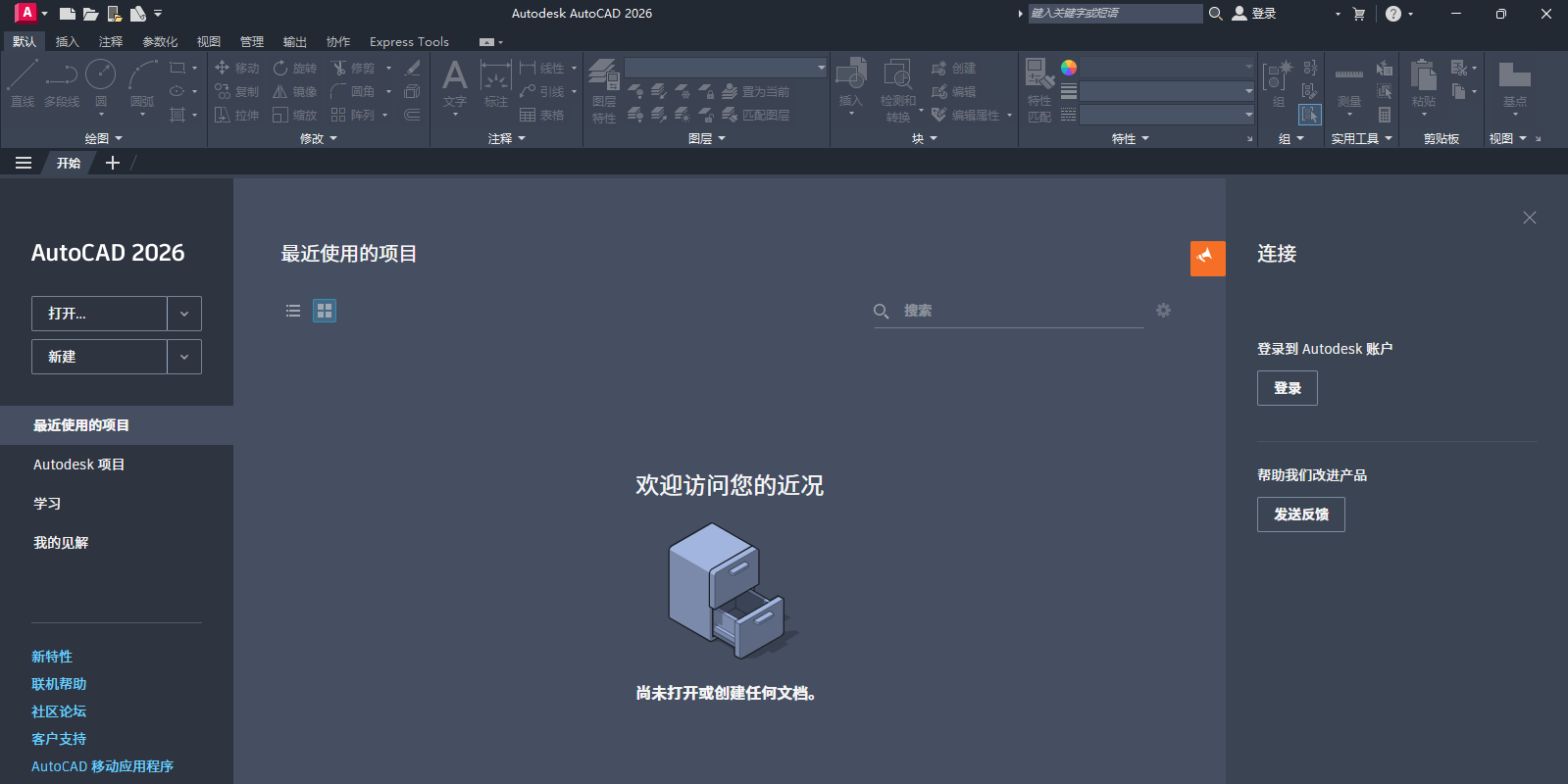Switch recent projects to grid view

coord(325,311)
